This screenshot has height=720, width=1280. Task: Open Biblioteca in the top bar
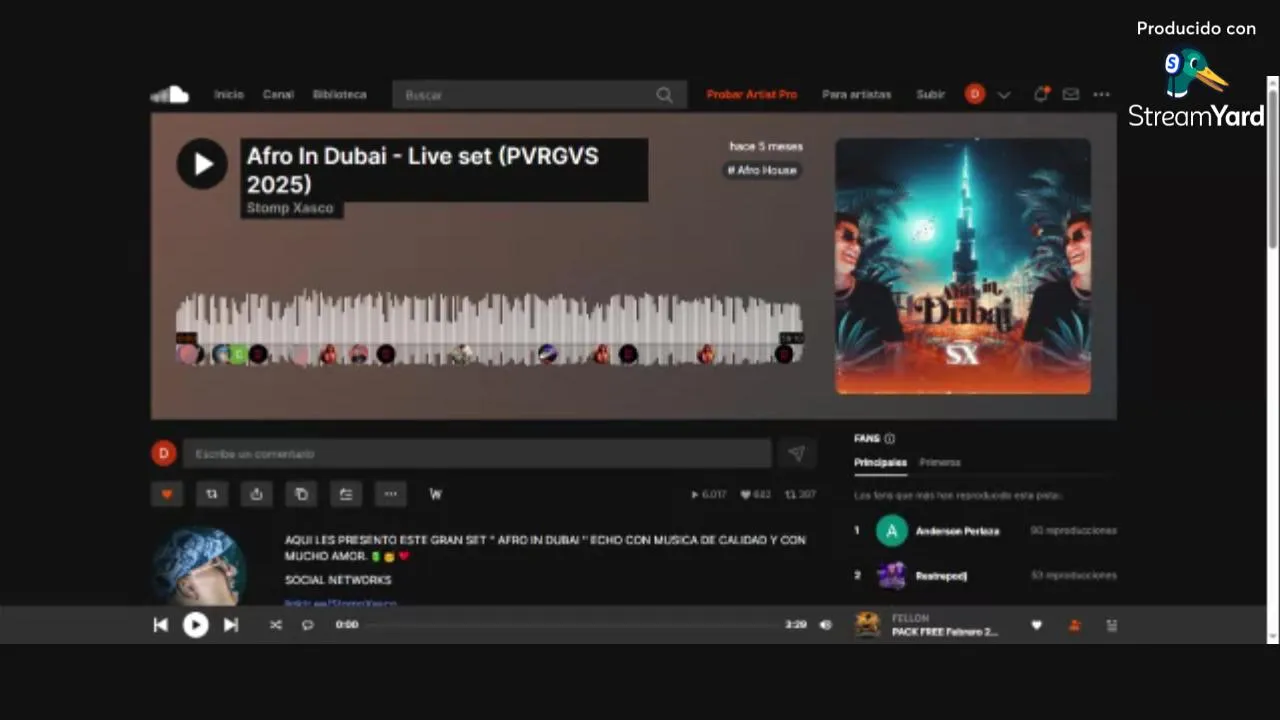coord(340,95)
